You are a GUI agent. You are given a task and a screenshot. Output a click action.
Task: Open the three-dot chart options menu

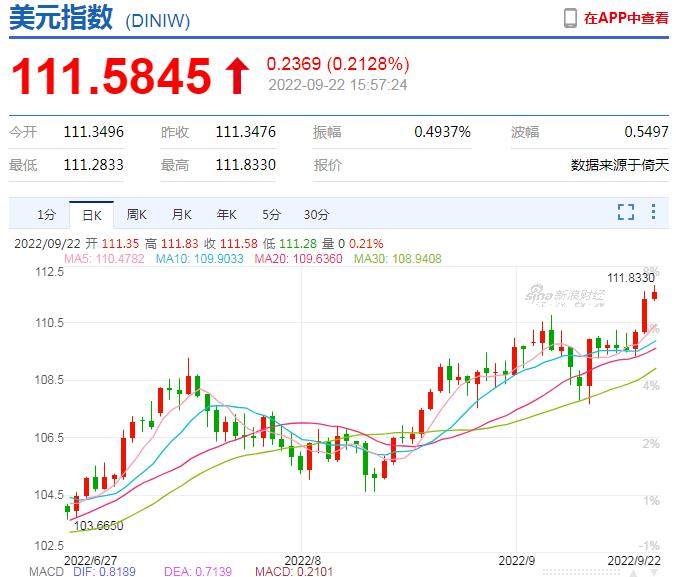coord(653,212)
